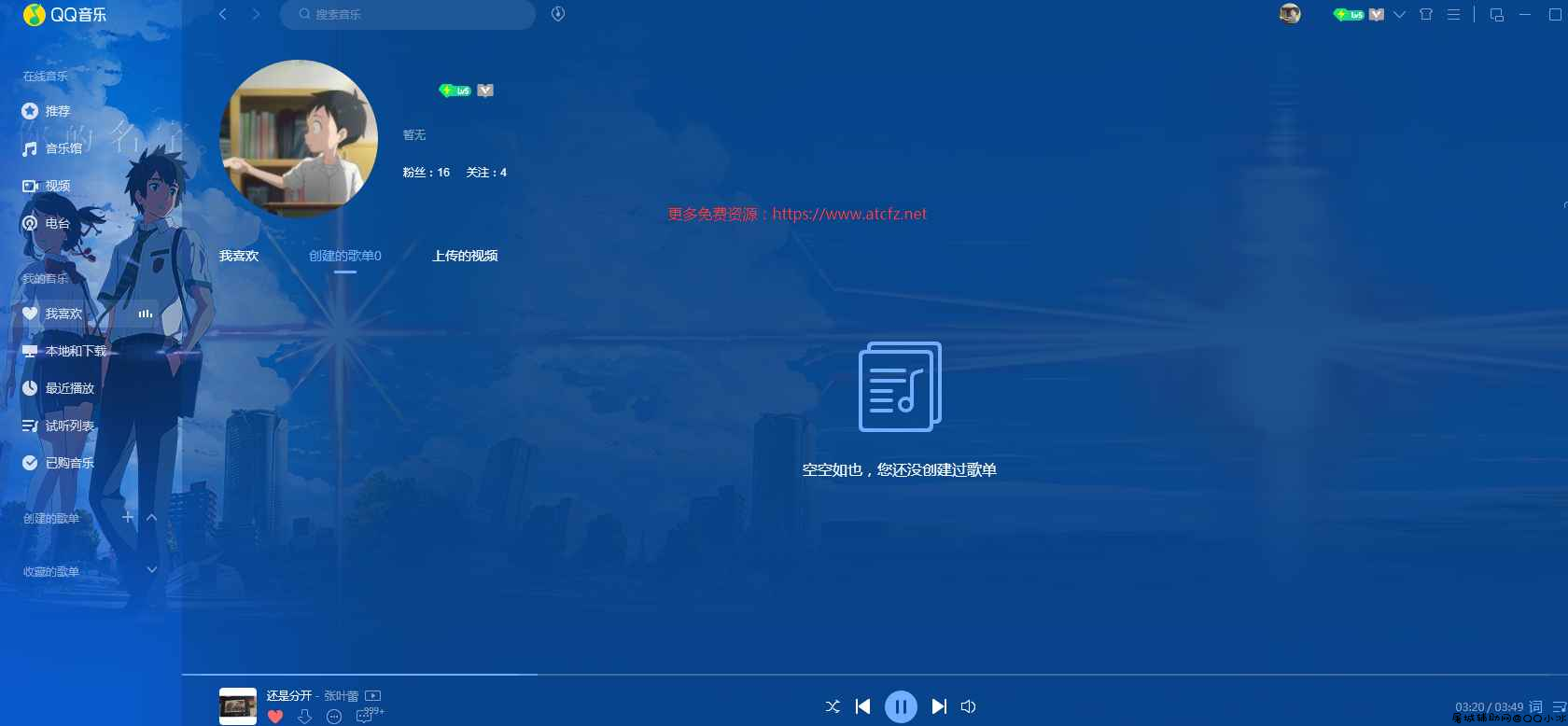Click the song title 还是分开

(x=289, y=696)
